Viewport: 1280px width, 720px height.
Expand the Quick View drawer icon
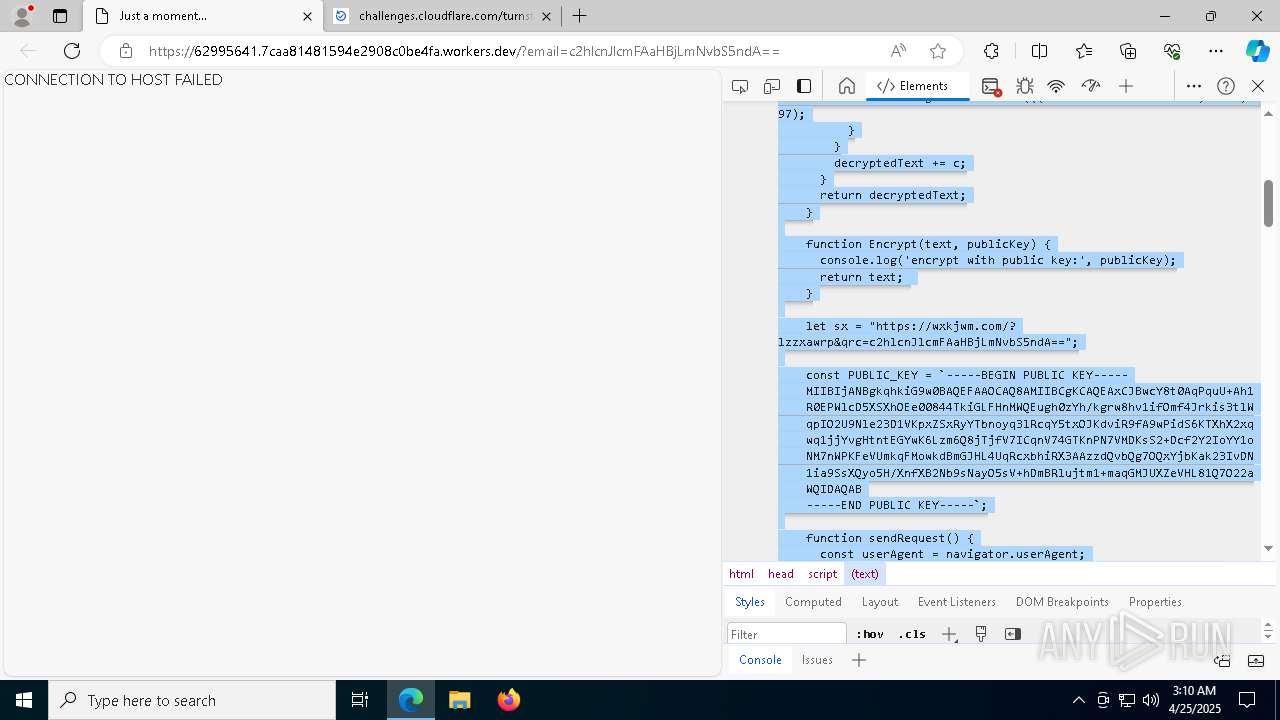tap(1256, 660)
